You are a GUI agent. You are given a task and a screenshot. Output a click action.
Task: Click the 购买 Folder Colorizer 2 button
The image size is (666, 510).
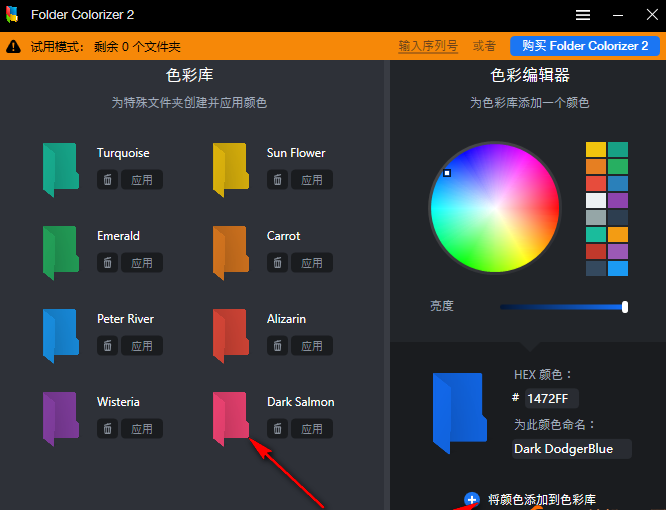click(x=585, y=46)
